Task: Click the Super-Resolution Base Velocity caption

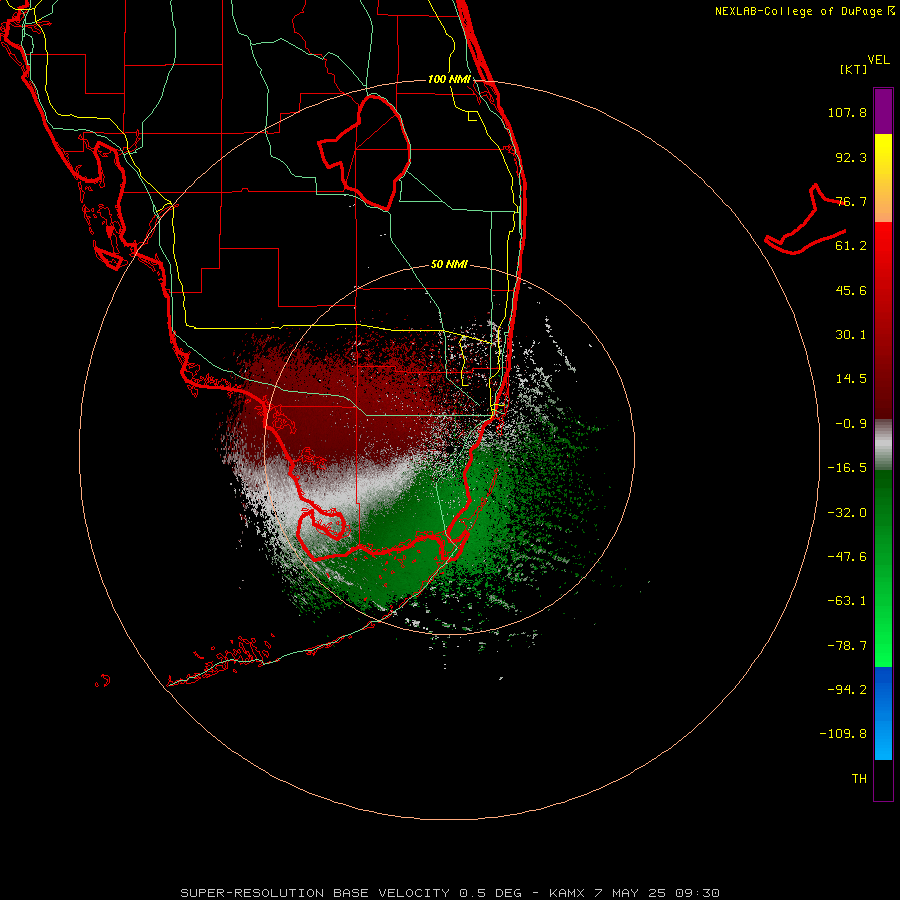Action: tap(450, 893)
